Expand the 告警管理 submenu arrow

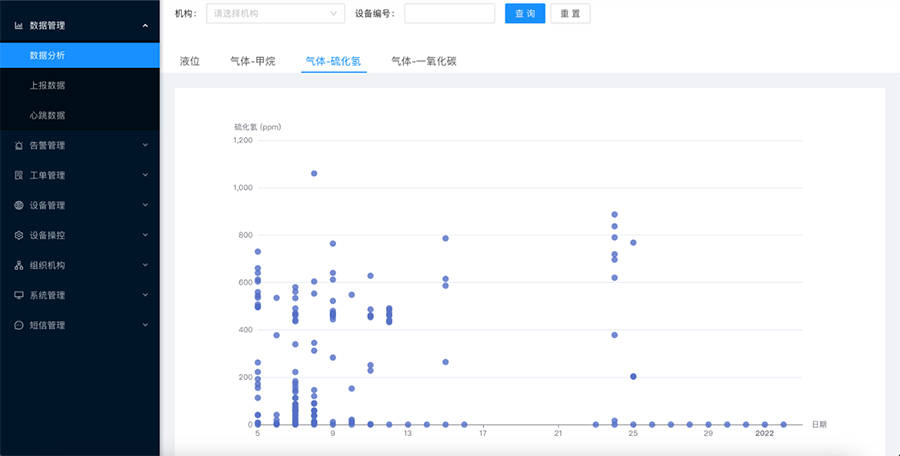(x=145, y=146)
